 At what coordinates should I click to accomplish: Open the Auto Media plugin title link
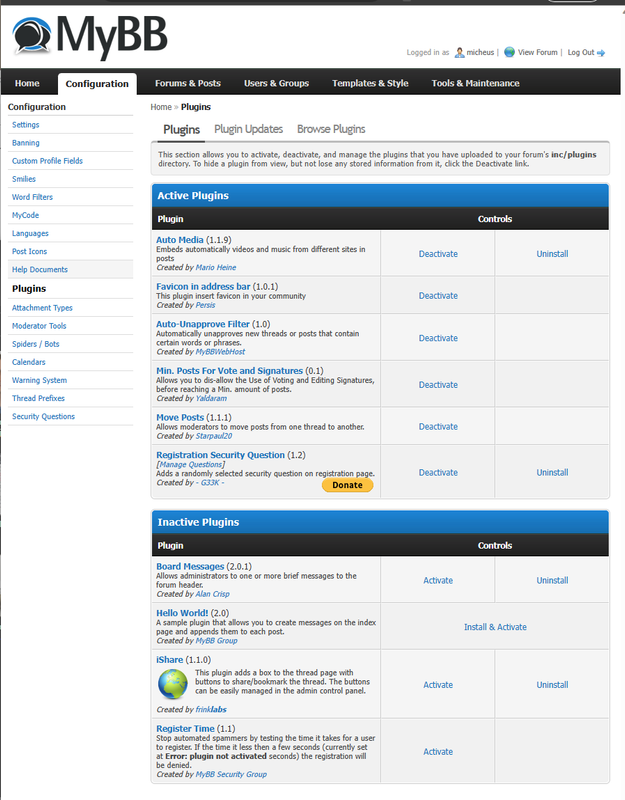pos(180,240)
